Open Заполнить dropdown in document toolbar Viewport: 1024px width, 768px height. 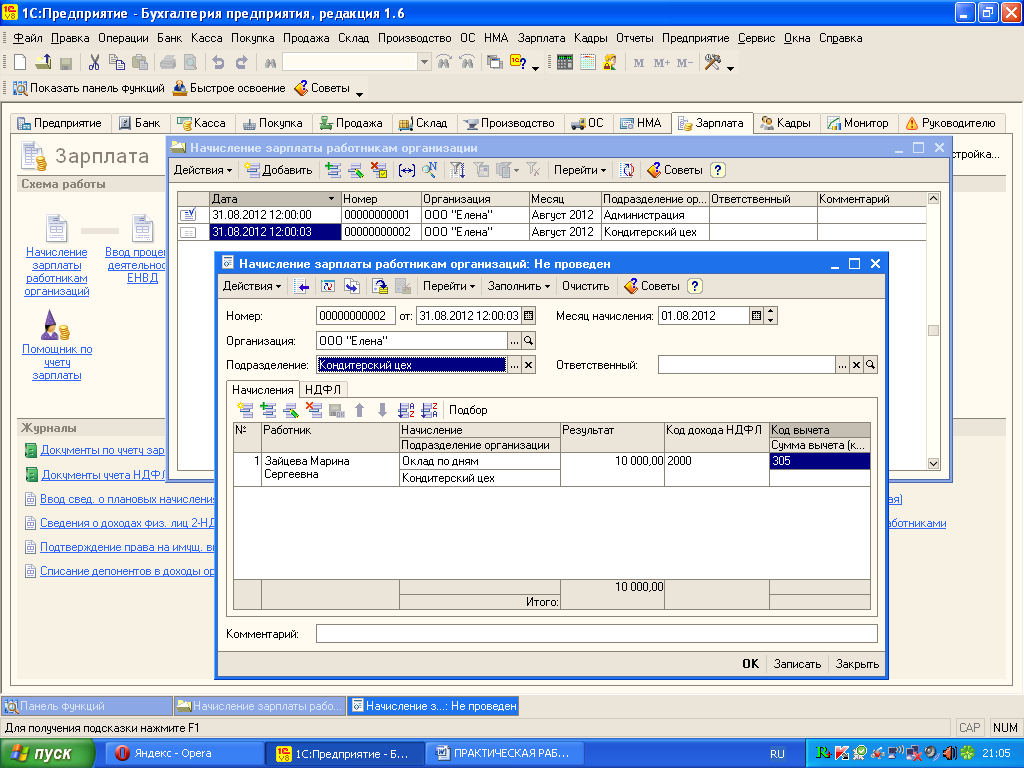519,286
